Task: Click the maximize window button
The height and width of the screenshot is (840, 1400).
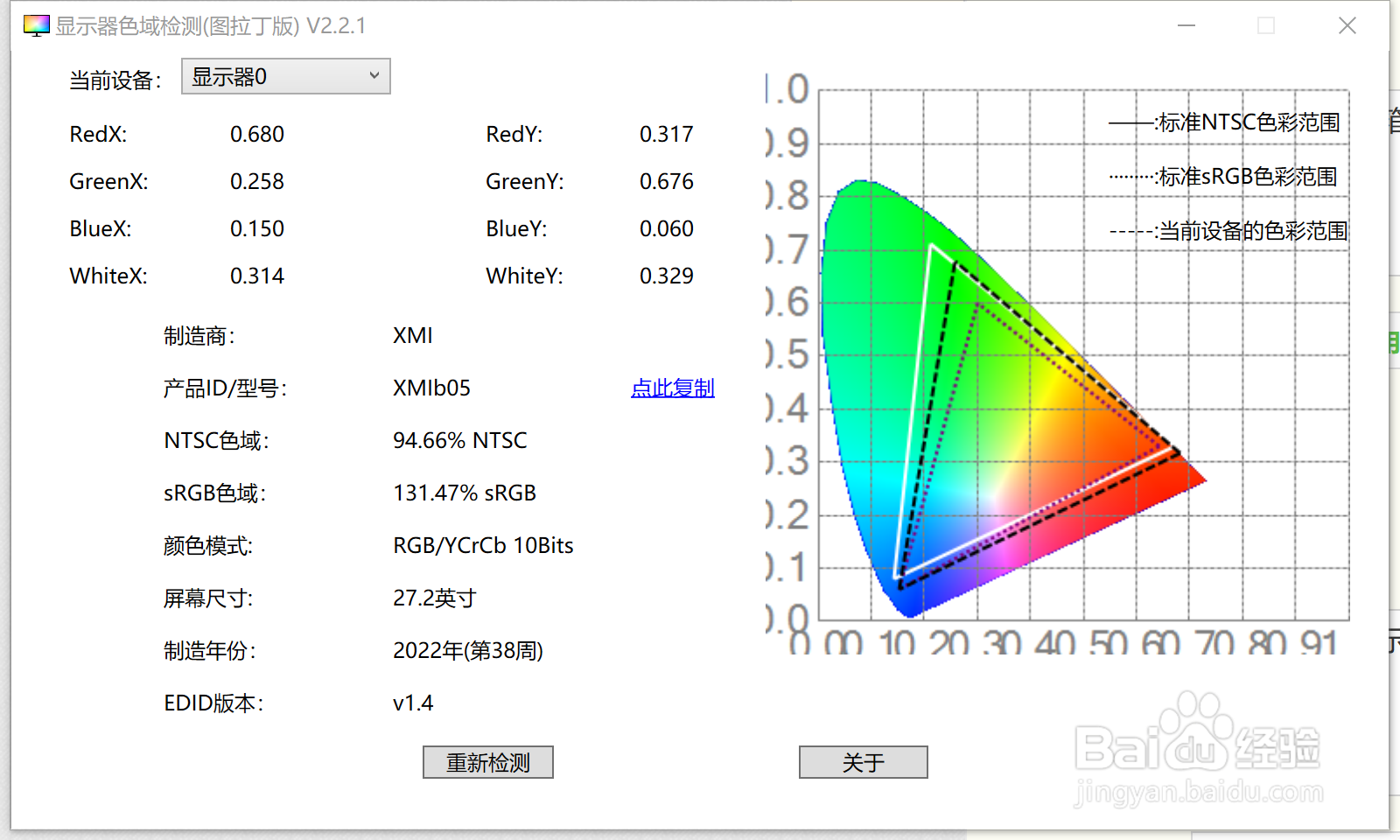Action: click(1266, 25)
